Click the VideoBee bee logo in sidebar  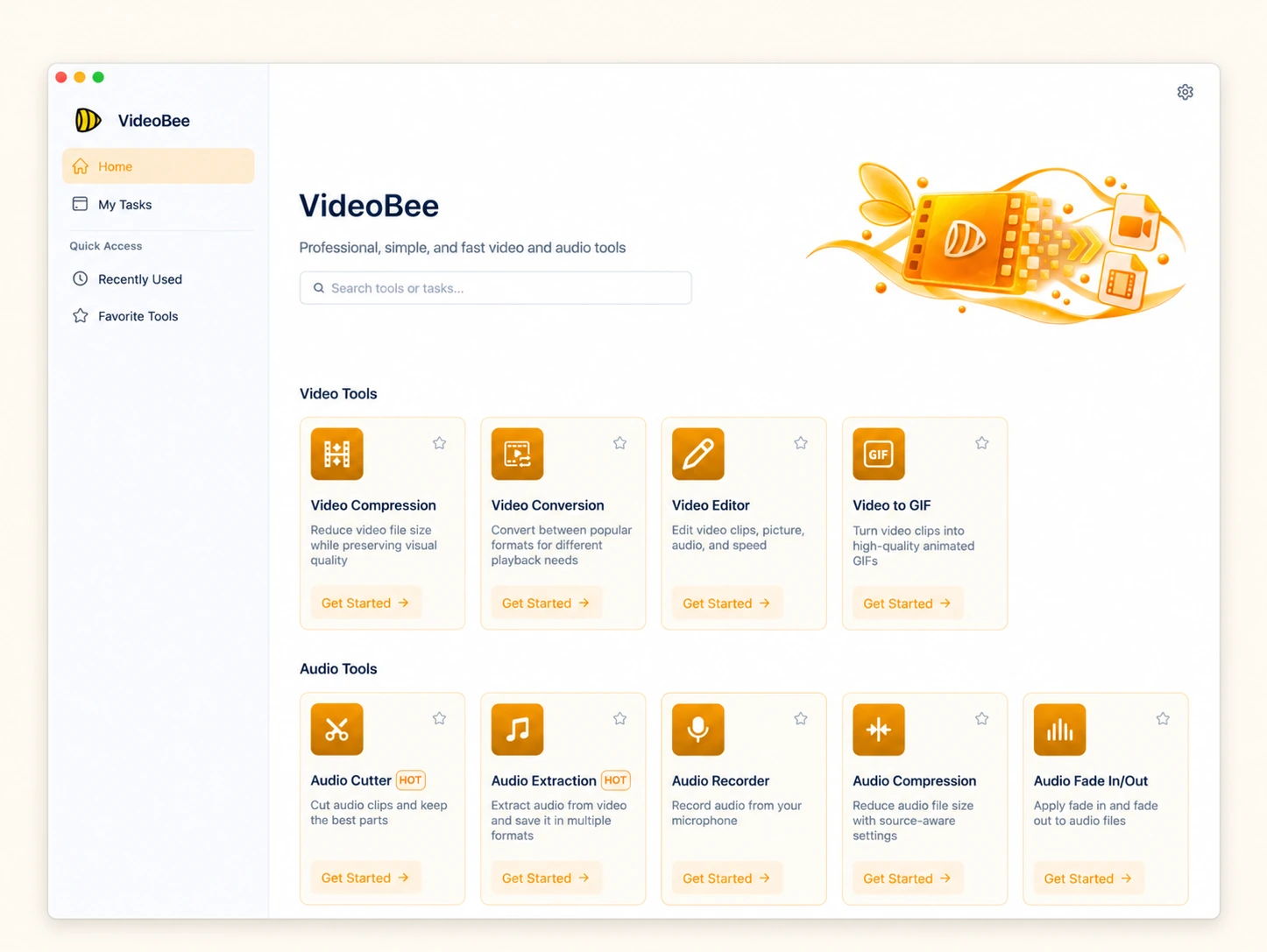coord(88,120)
